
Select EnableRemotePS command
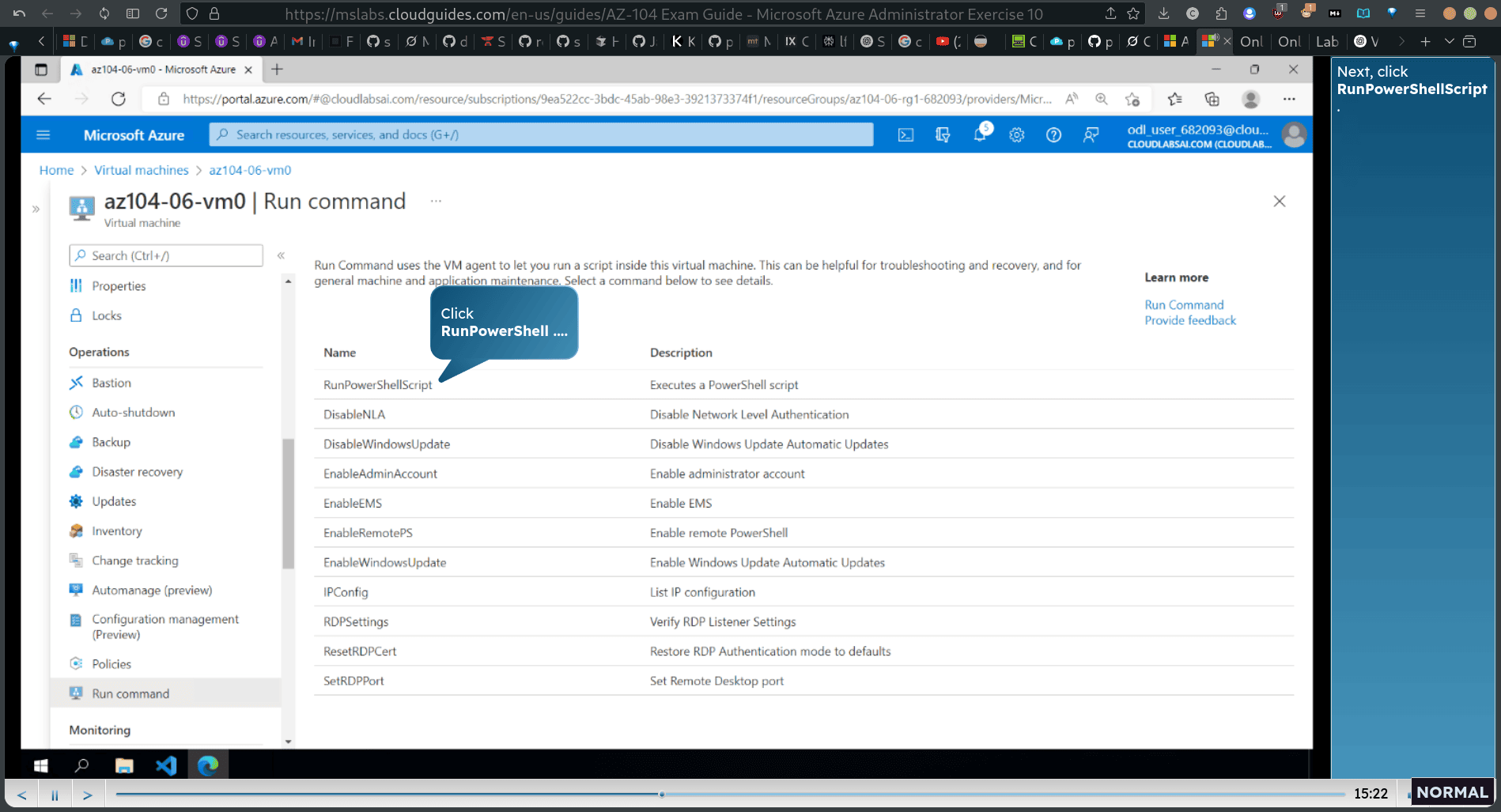368,533
